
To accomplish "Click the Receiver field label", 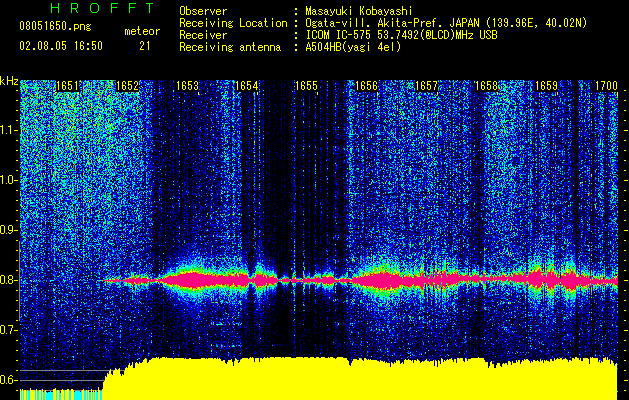I will tap(203, 35).
